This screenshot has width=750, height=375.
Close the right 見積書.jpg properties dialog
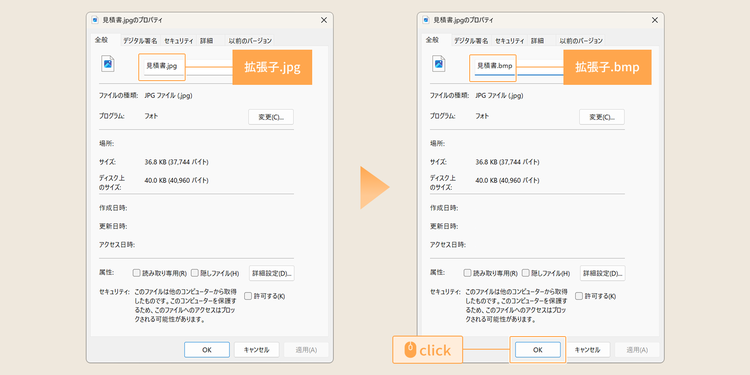(x=655, y=20)
